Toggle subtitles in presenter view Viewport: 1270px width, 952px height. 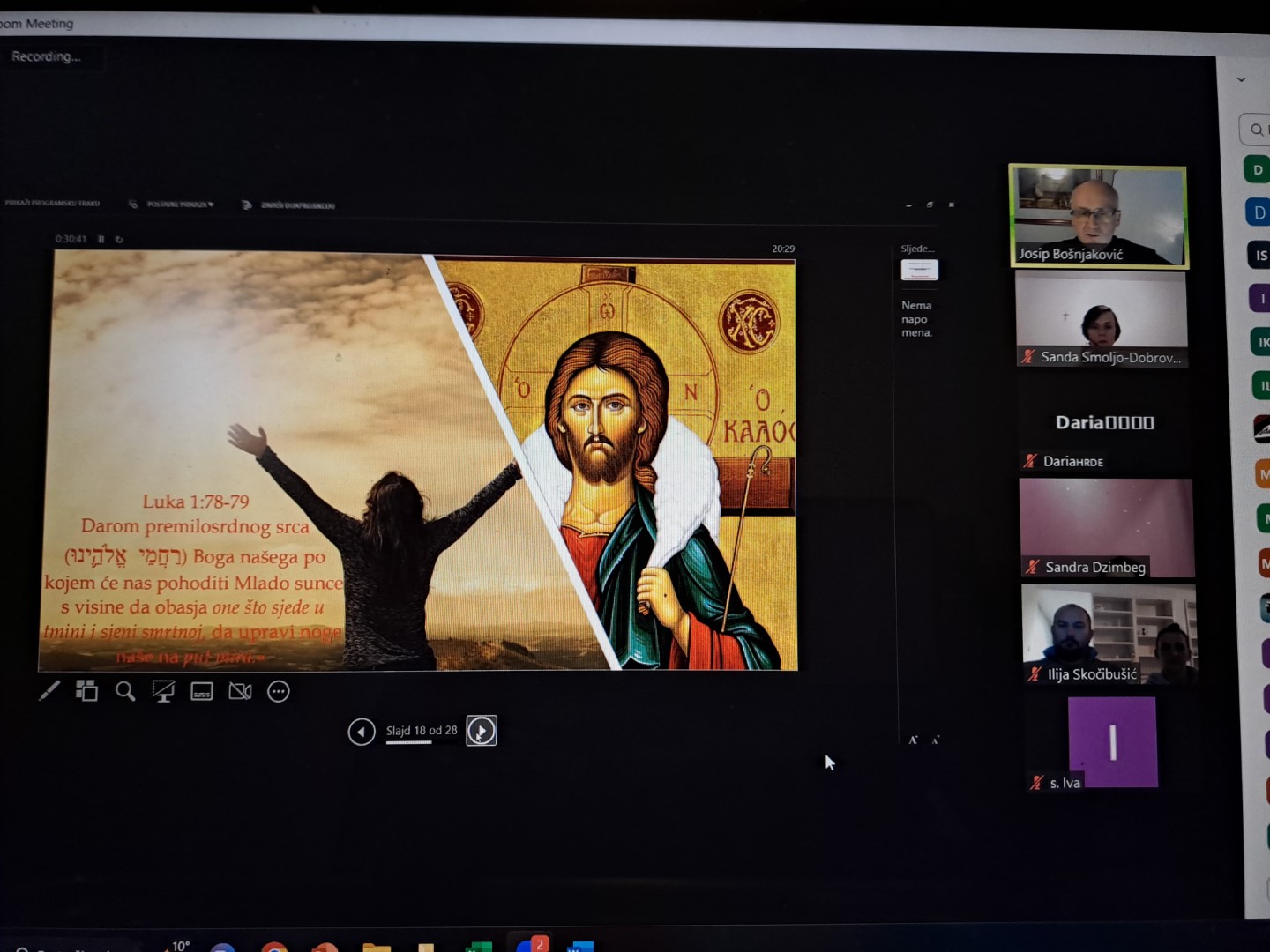202,692
